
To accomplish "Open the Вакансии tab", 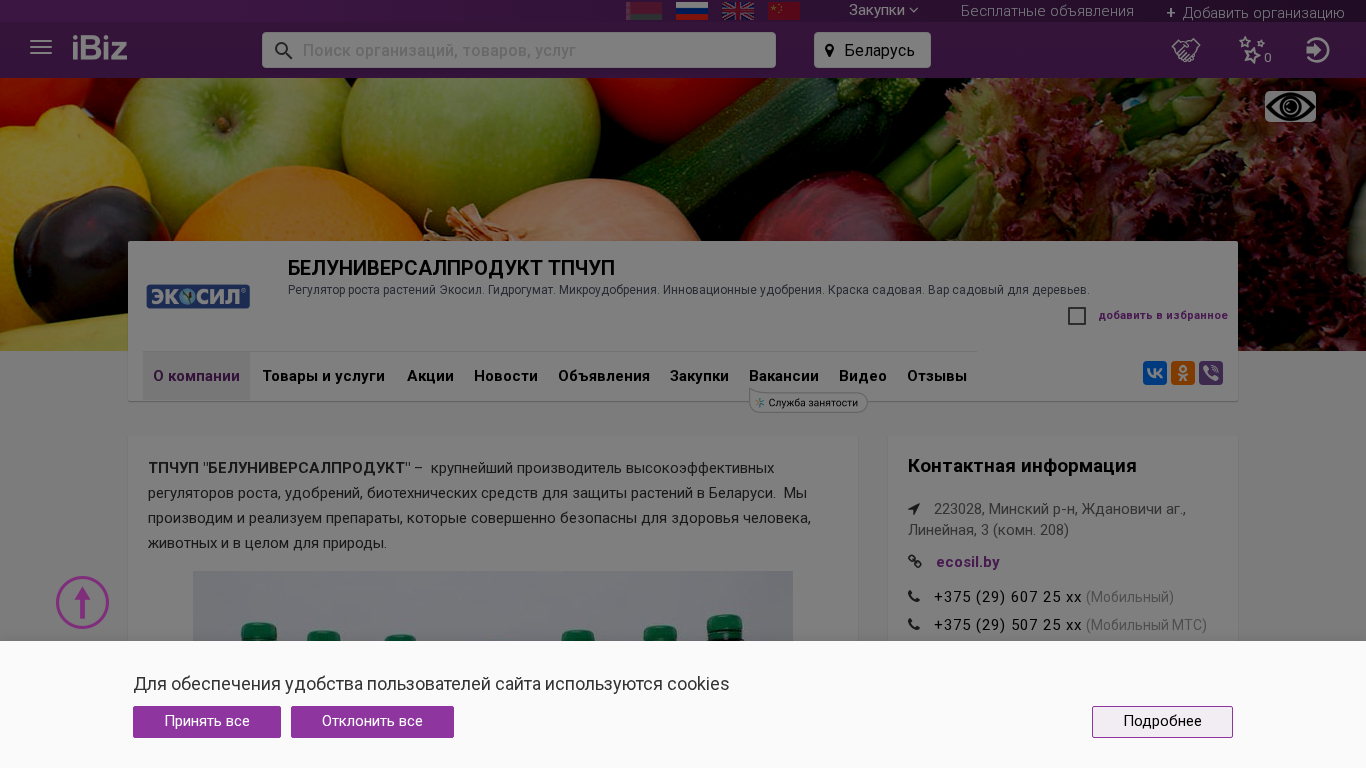I will click(x=784, y=376).
